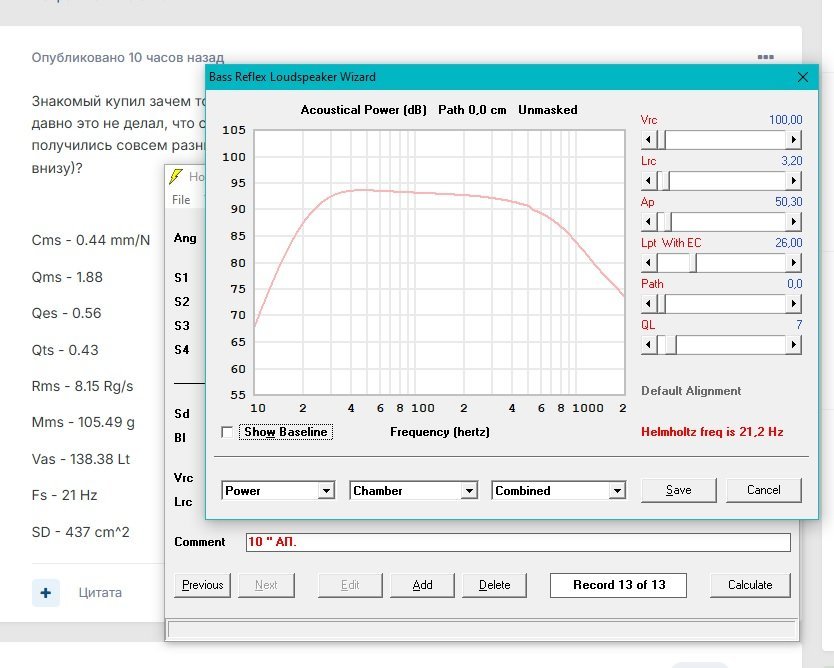Click the Cancel button in the wizard

(763, 490)
